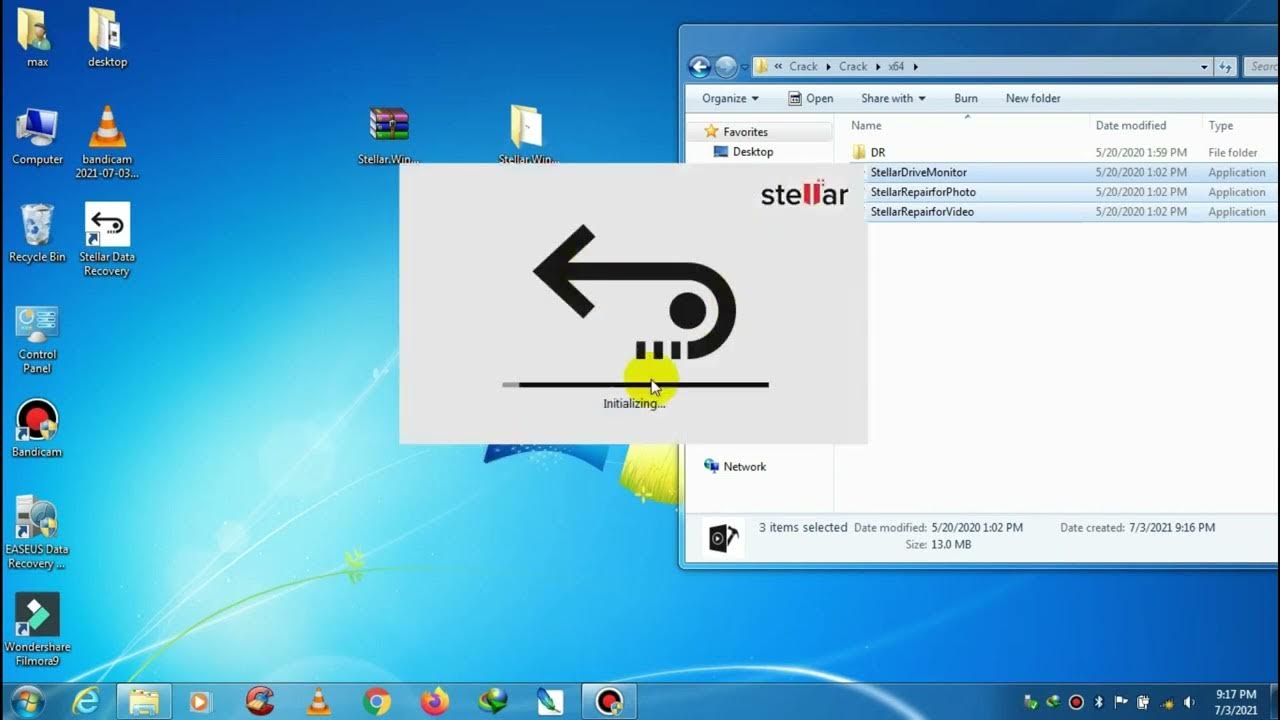Click Explorer Back navigation button
Viewport: 1280px width, 720px height.
[x=700, y=67]
